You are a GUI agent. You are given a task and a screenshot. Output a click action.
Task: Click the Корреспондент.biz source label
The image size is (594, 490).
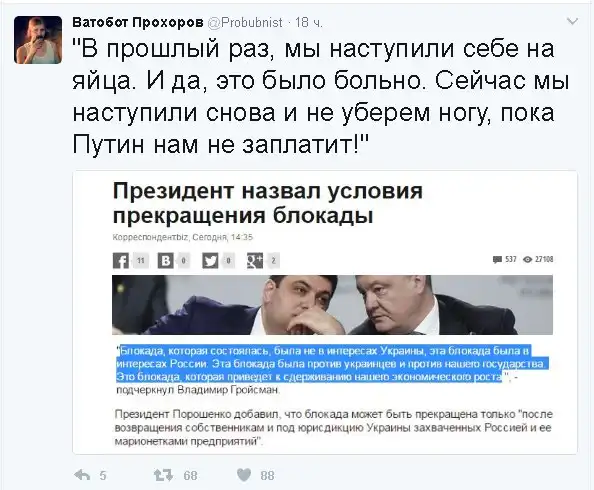pyautogui.click(x=150, y=237)
